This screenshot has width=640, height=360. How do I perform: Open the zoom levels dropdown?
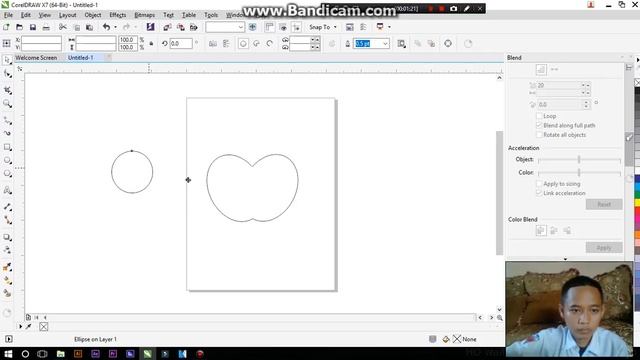pos(240,27)
